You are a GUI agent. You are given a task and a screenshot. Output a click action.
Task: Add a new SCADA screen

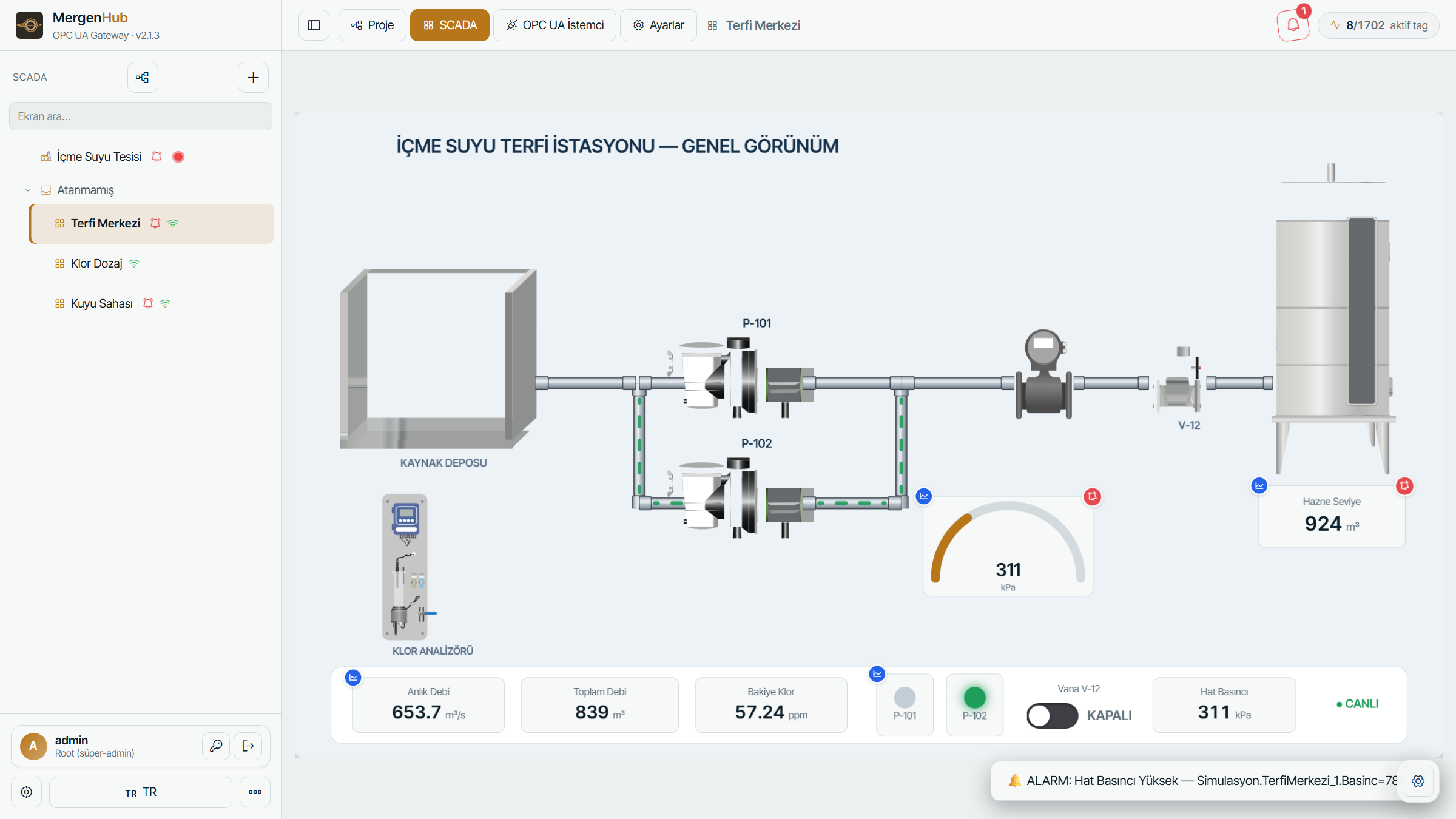(x=253, y=77)
